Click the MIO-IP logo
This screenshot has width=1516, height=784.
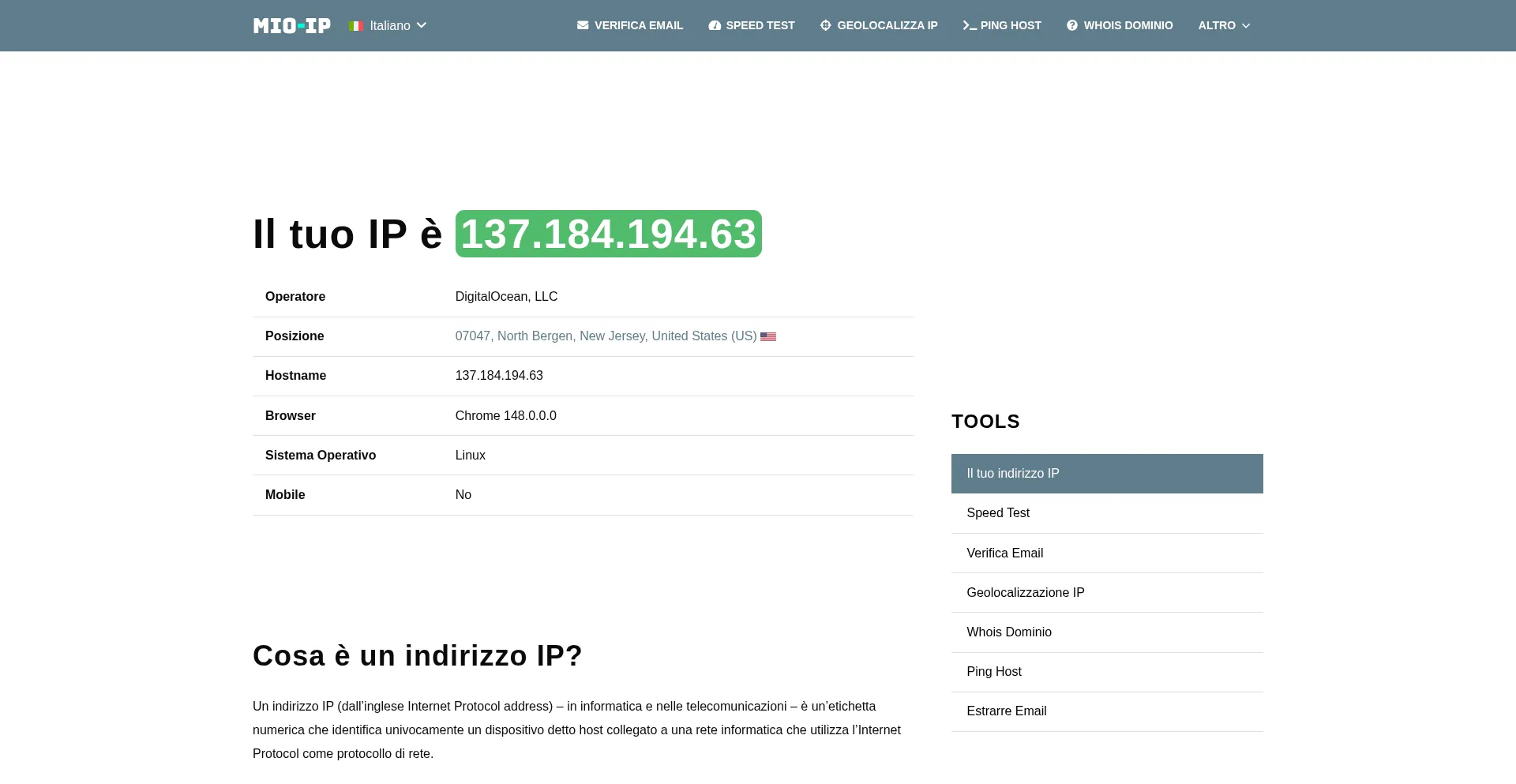click(291, 26)
